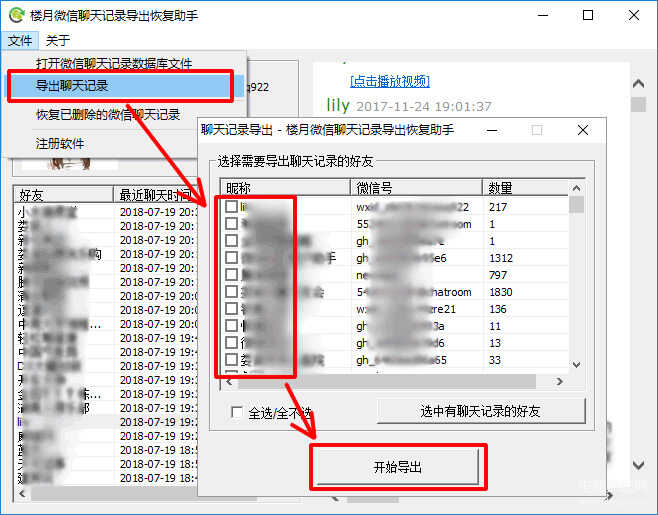Image resolution: width=658 pixels, height=515 pixels.
Task: Click 最近聊天时间 column header in main window
Action: (x=155, y=195)
